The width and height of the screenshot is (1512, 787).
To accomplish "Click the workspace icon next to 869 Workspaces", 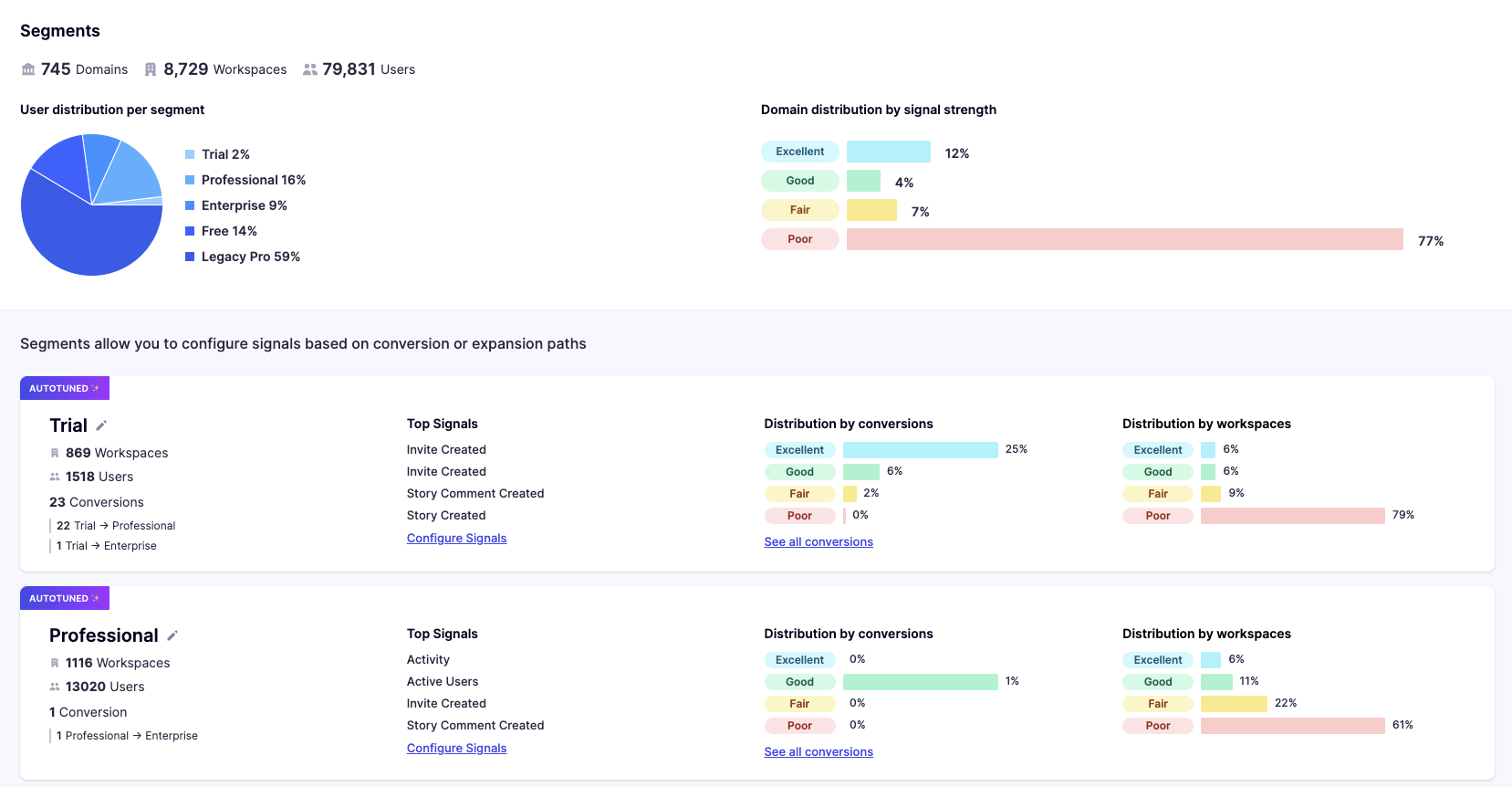I will coord(55,453).
